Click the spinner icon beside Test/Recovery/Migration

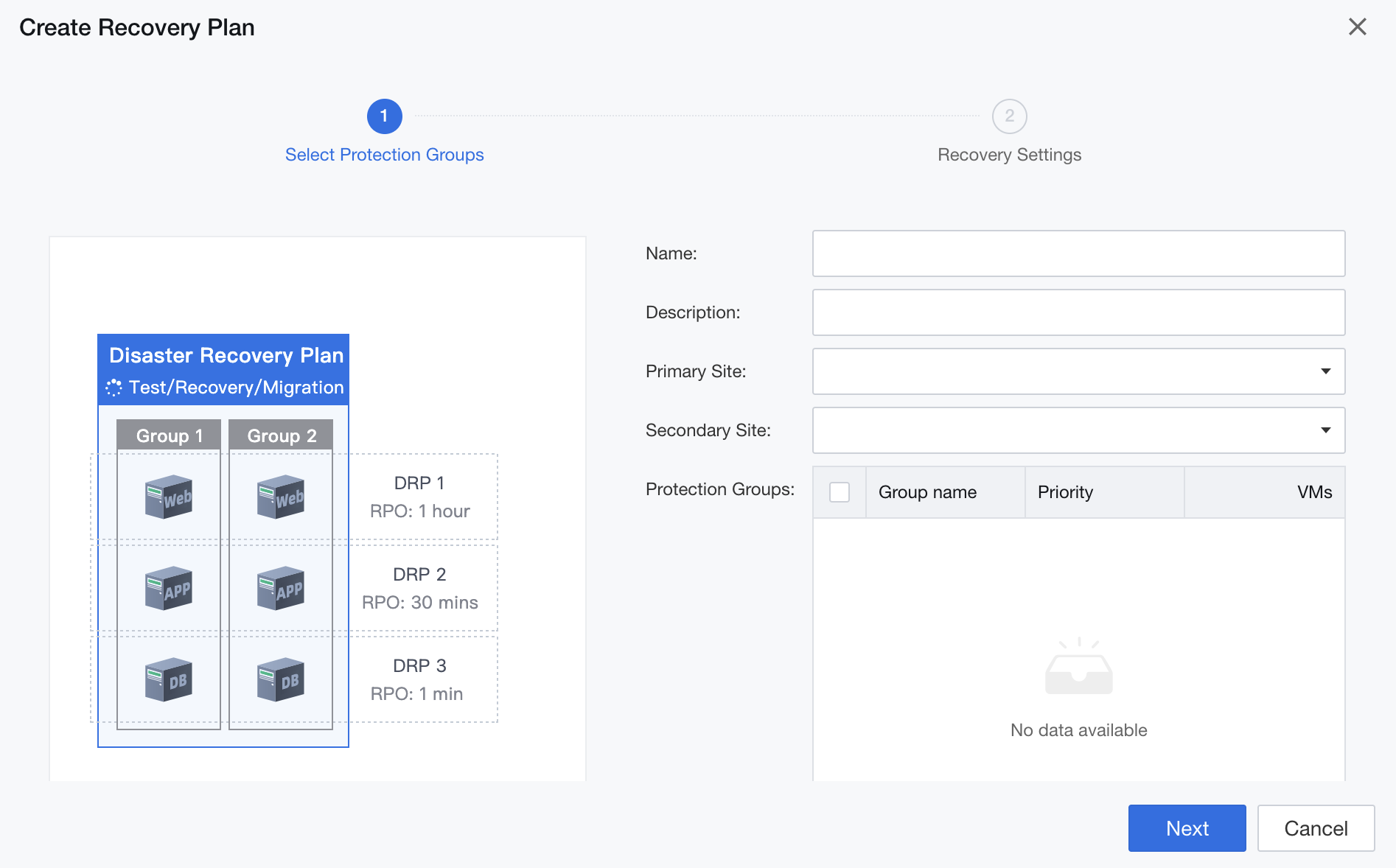(x=114, y=388)
